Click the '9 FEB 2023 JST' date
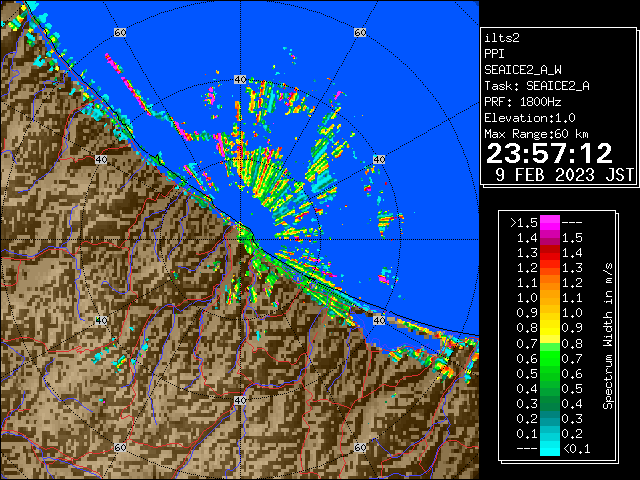640x480 pixels. pyautogui.click(x=564, y=175)
